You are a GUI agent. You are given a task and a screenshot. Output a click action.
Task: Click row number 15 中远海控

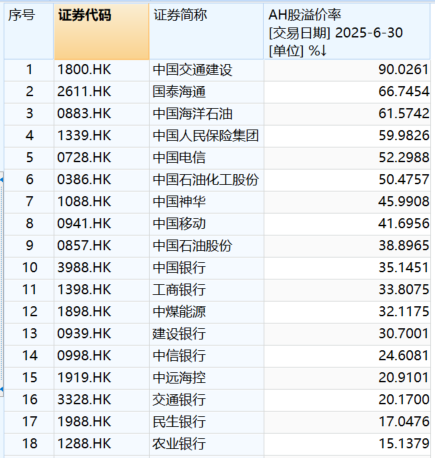point(29,378)
